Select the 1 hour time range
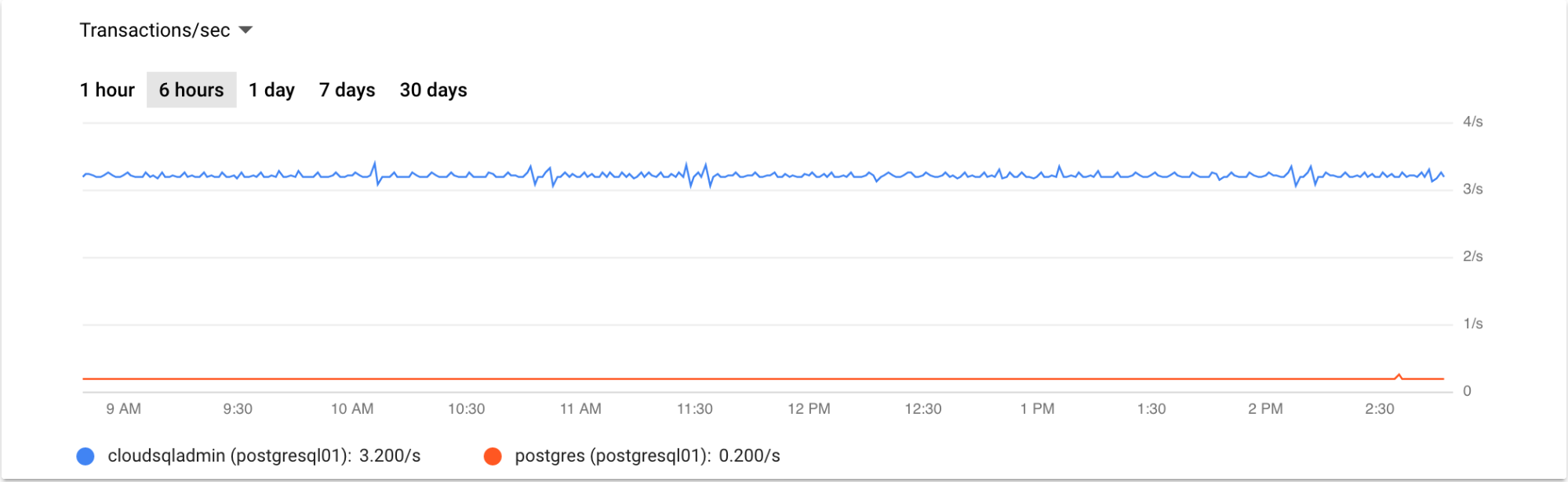Screen dimensions: 1568x482 tap(108, 89)
